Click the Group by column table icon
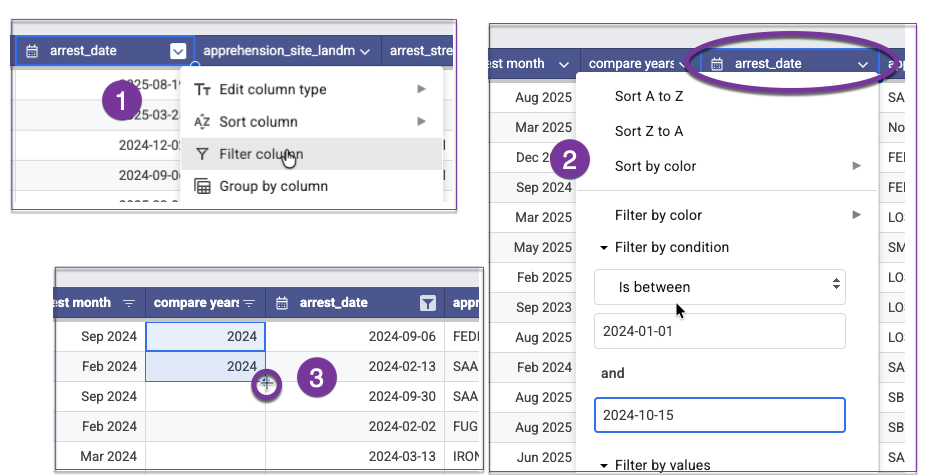932x475 pixels. tap(202, 186)
